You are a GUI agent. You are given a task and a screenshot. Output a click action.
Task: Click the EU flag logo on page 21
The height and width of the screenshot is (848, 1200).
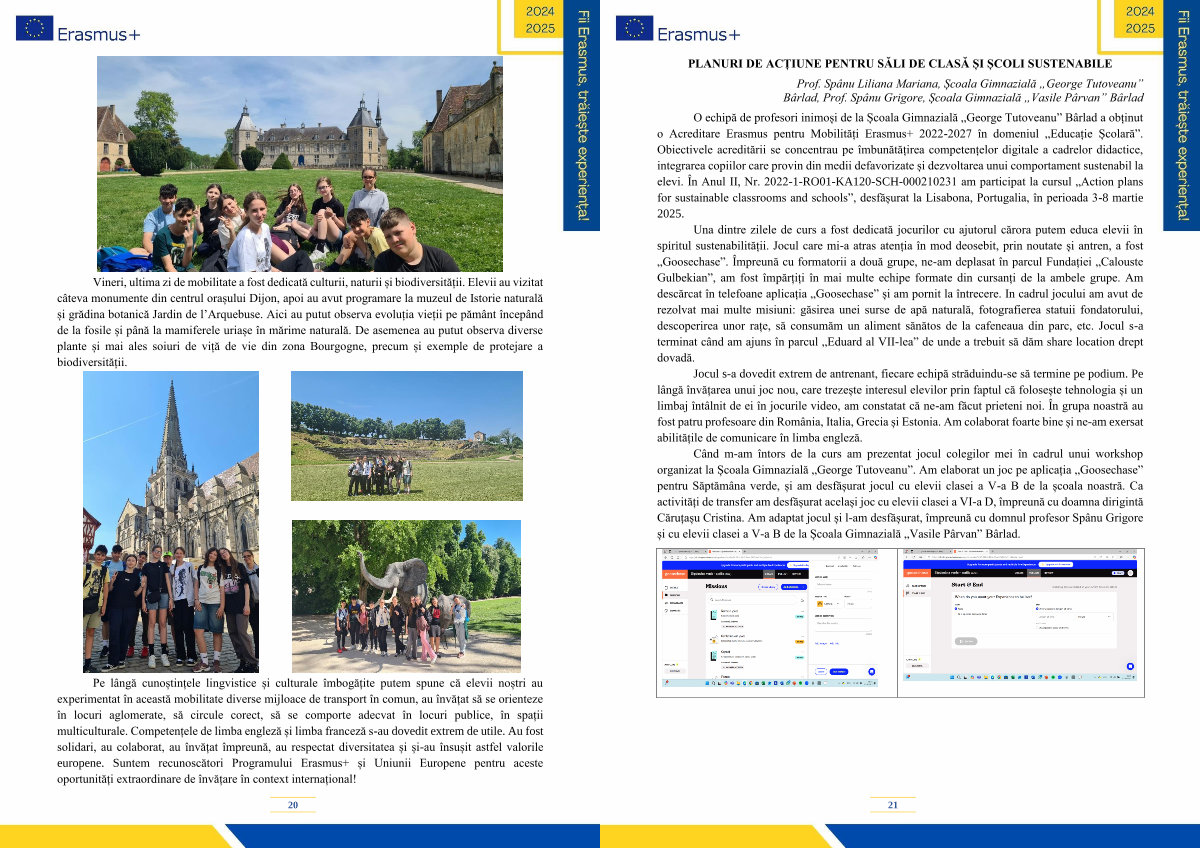coord(634,28)
